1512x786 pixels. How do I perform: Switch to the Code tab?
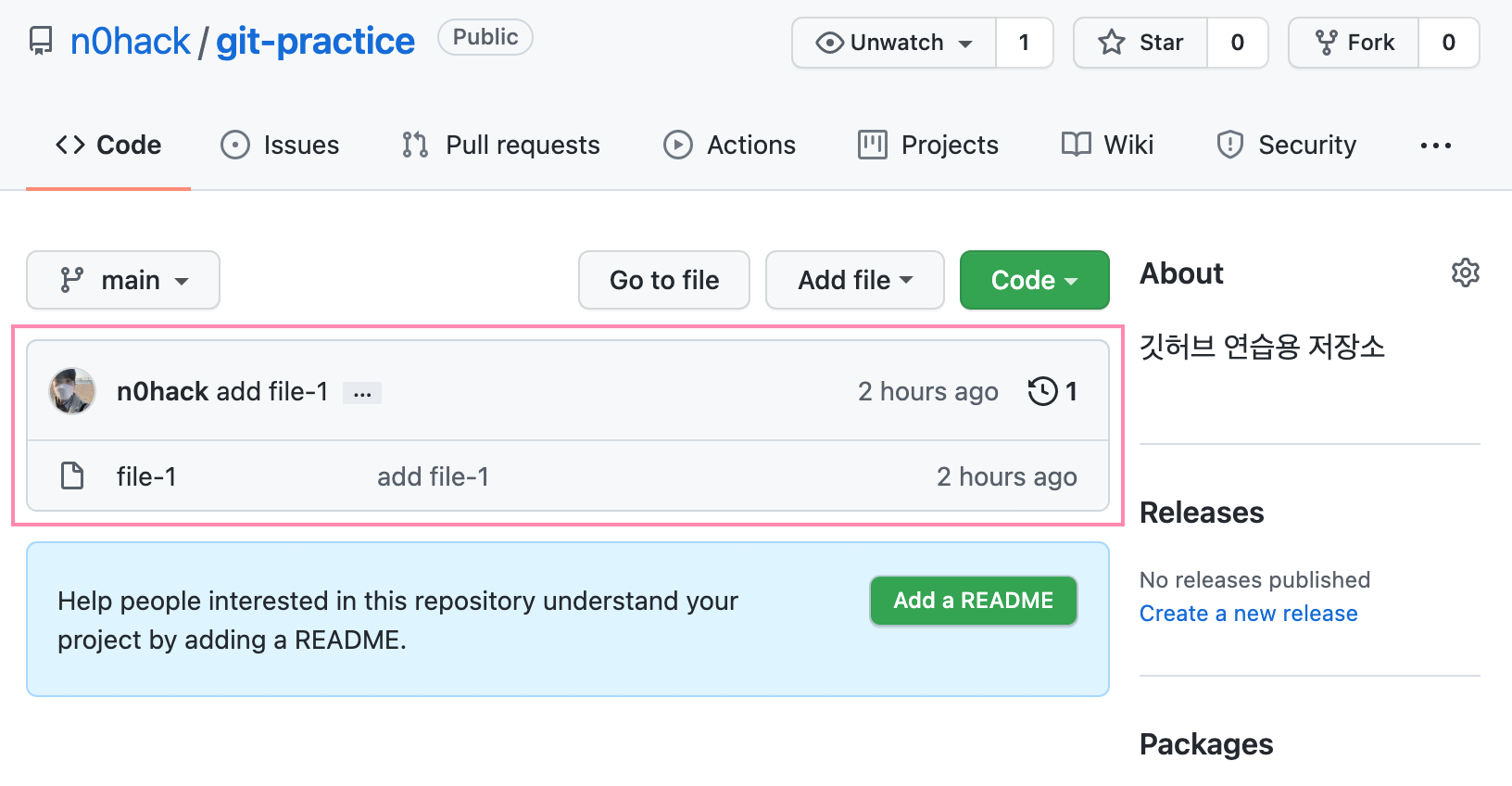[x=108, y=146]
